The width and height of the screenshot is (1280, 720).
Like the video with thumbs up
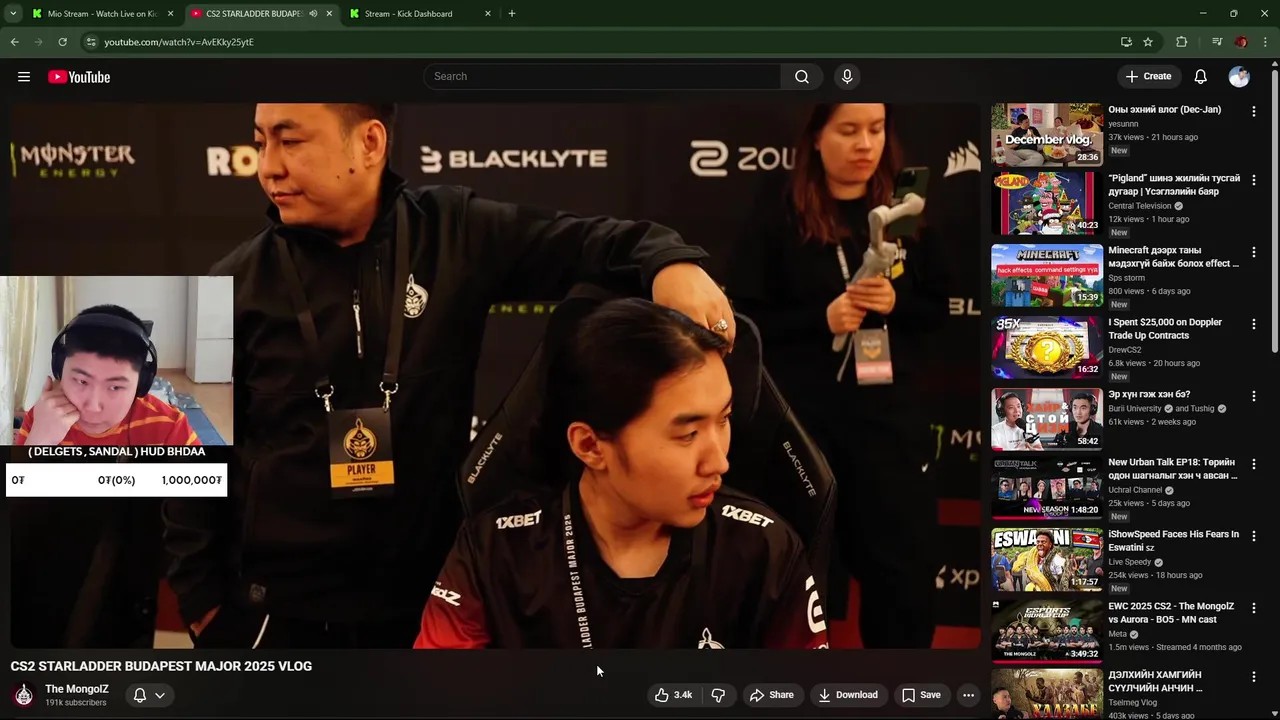(x=673, y=695)
